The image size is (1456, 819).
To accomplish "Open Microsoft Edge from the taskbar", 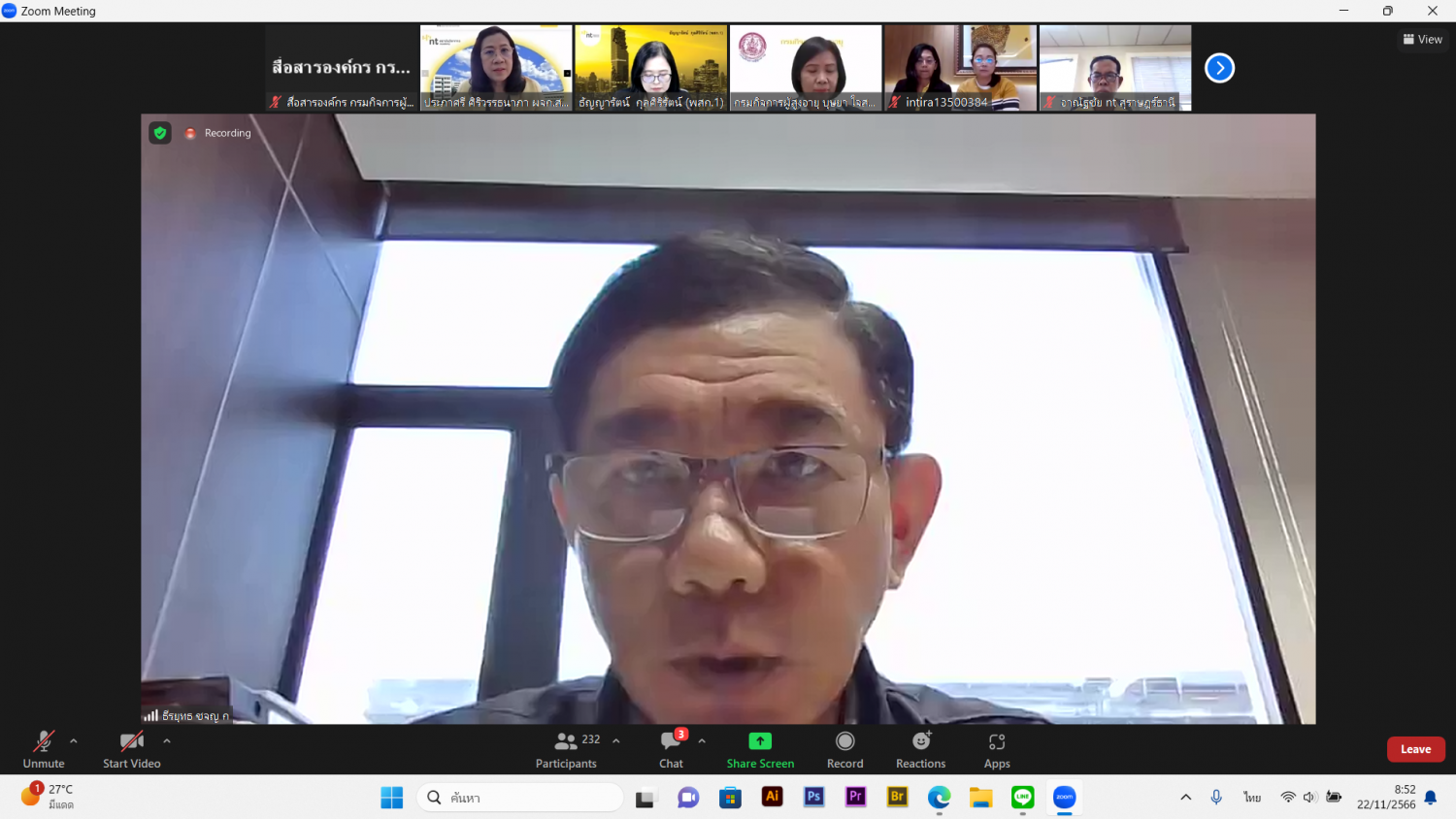I will (940, 798).
